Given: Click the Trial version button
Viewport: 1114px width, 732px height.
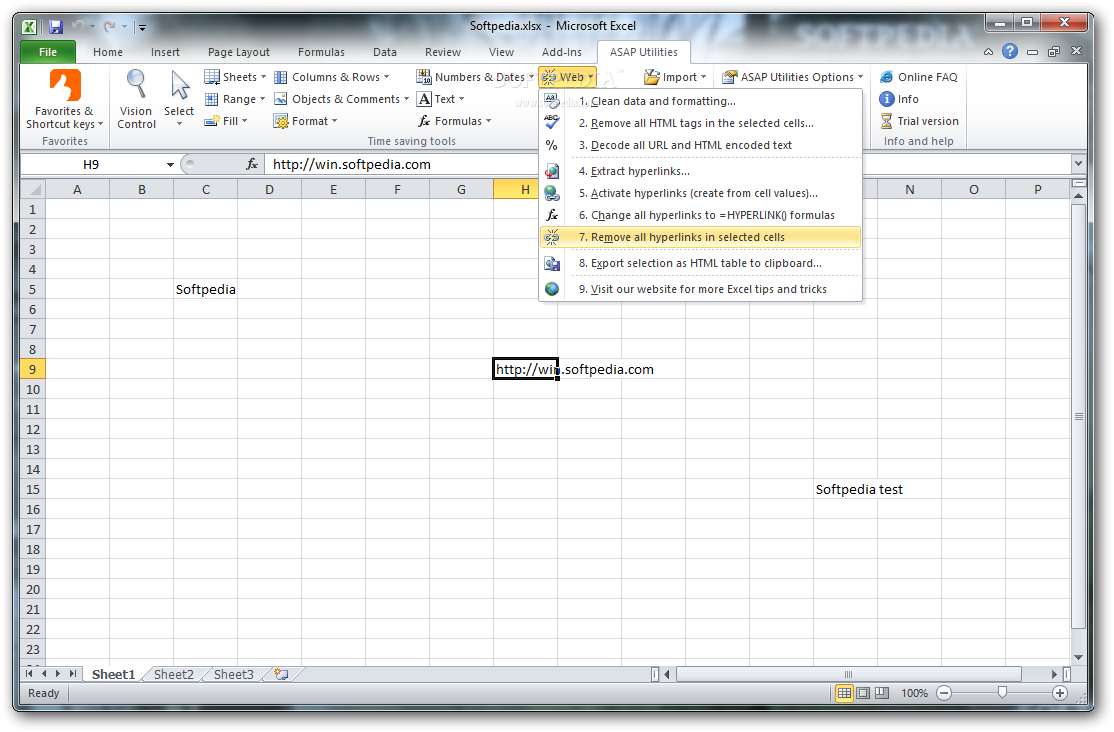Looking at the screenshot, I should (919, 121).
